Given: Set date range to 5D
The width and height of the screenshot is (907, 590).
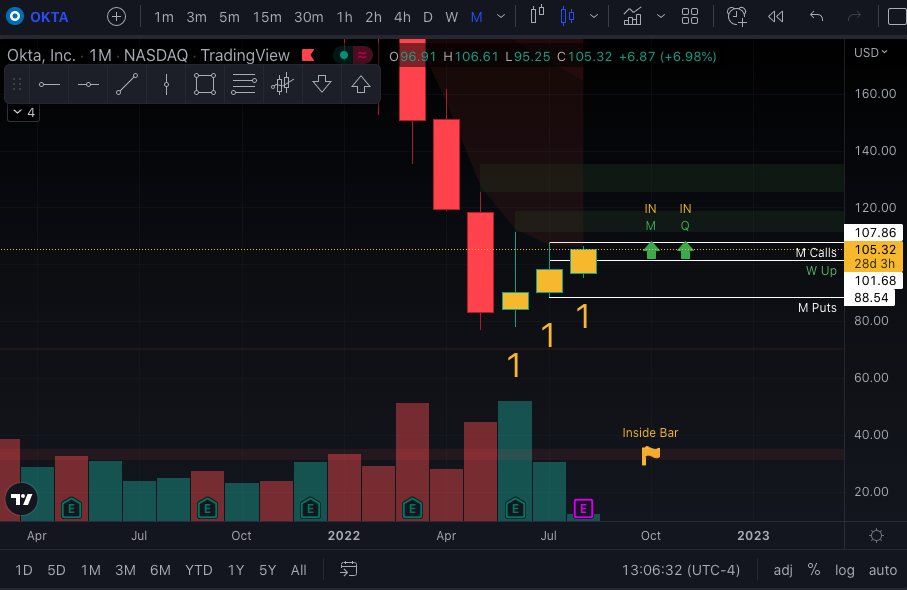Looking at the screenshot, I should [56, 570].
